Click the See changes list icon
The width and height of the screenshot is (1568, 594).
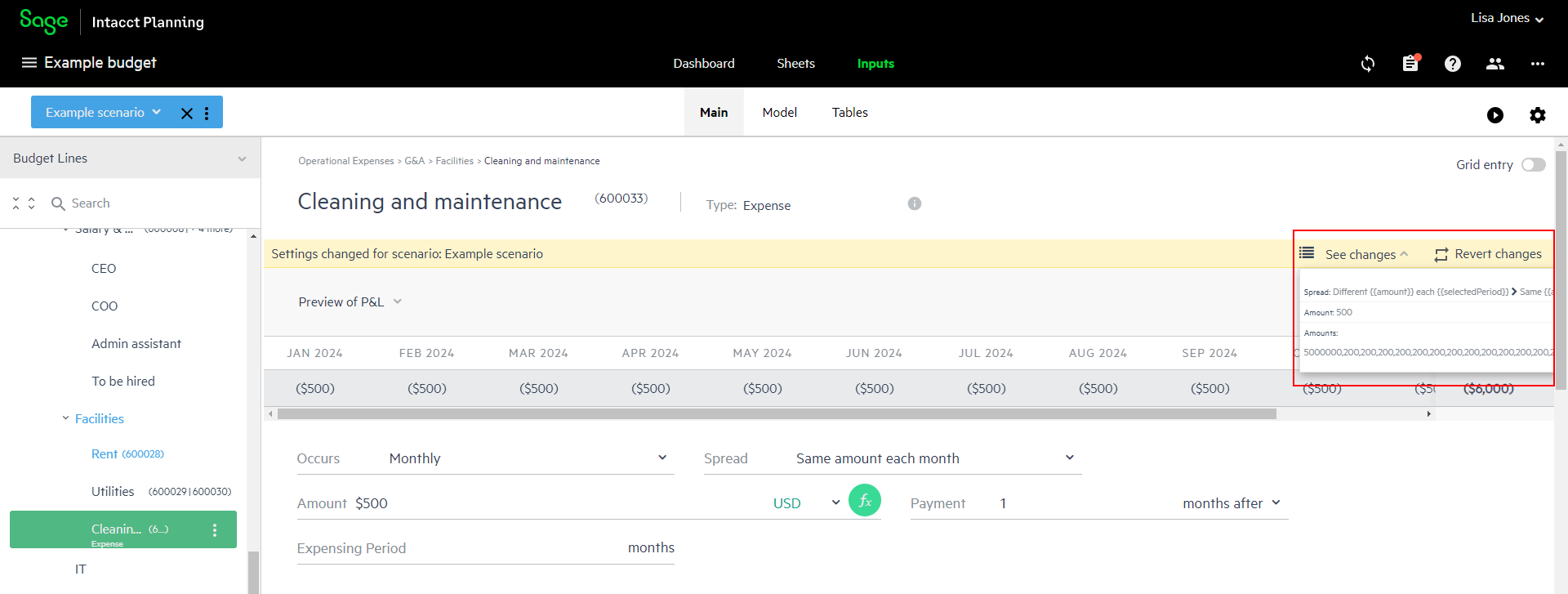tap(1307, 253)
